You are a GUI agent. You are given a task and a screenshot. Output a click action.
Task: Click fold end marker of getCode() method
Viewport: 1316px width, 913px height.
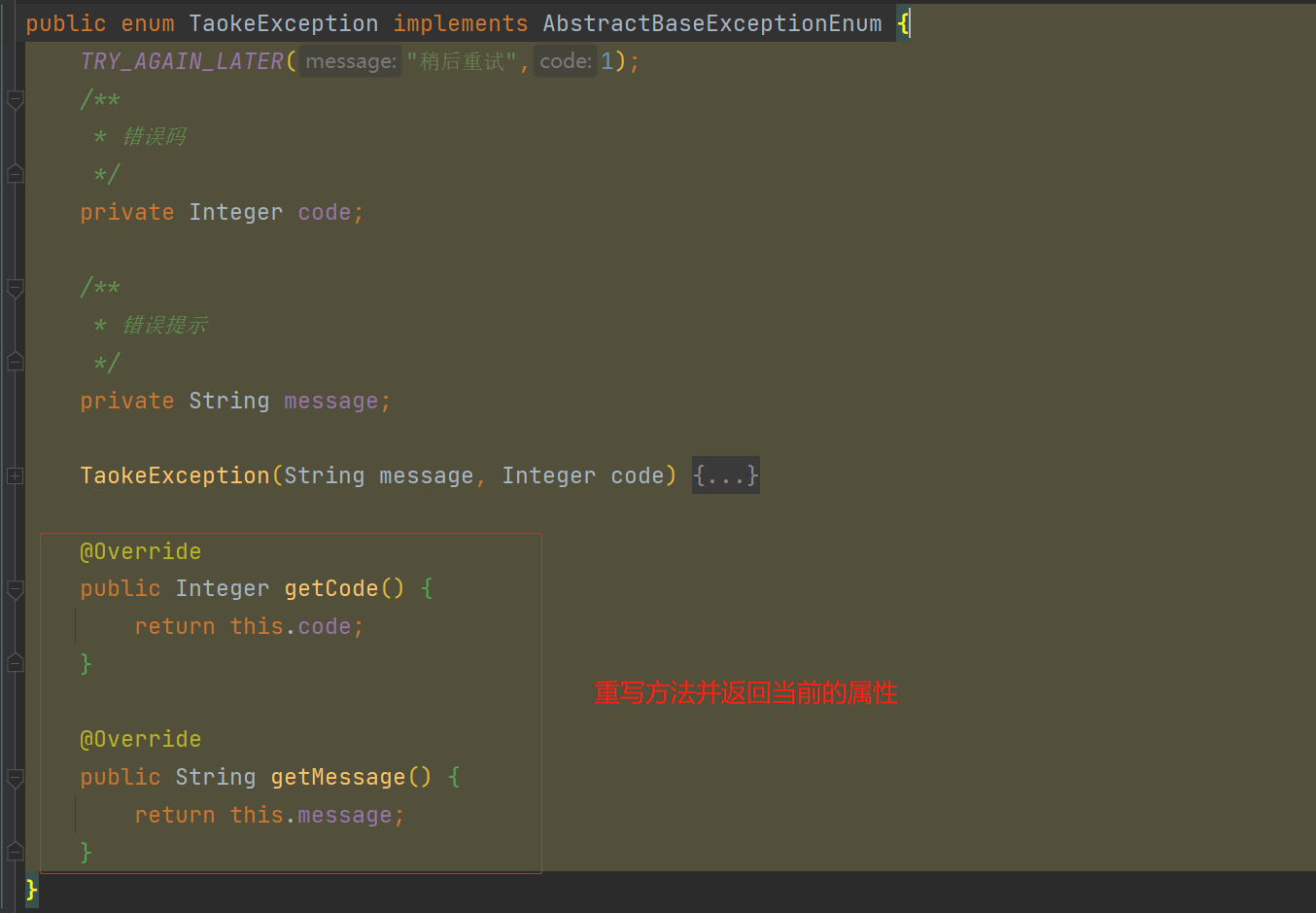point(15,663)
